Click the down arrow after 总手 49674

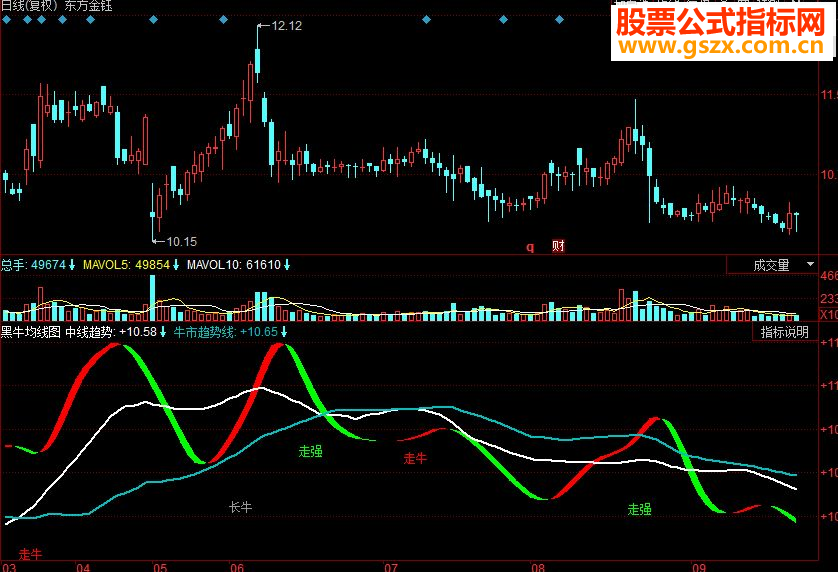(x=72, y=265)
